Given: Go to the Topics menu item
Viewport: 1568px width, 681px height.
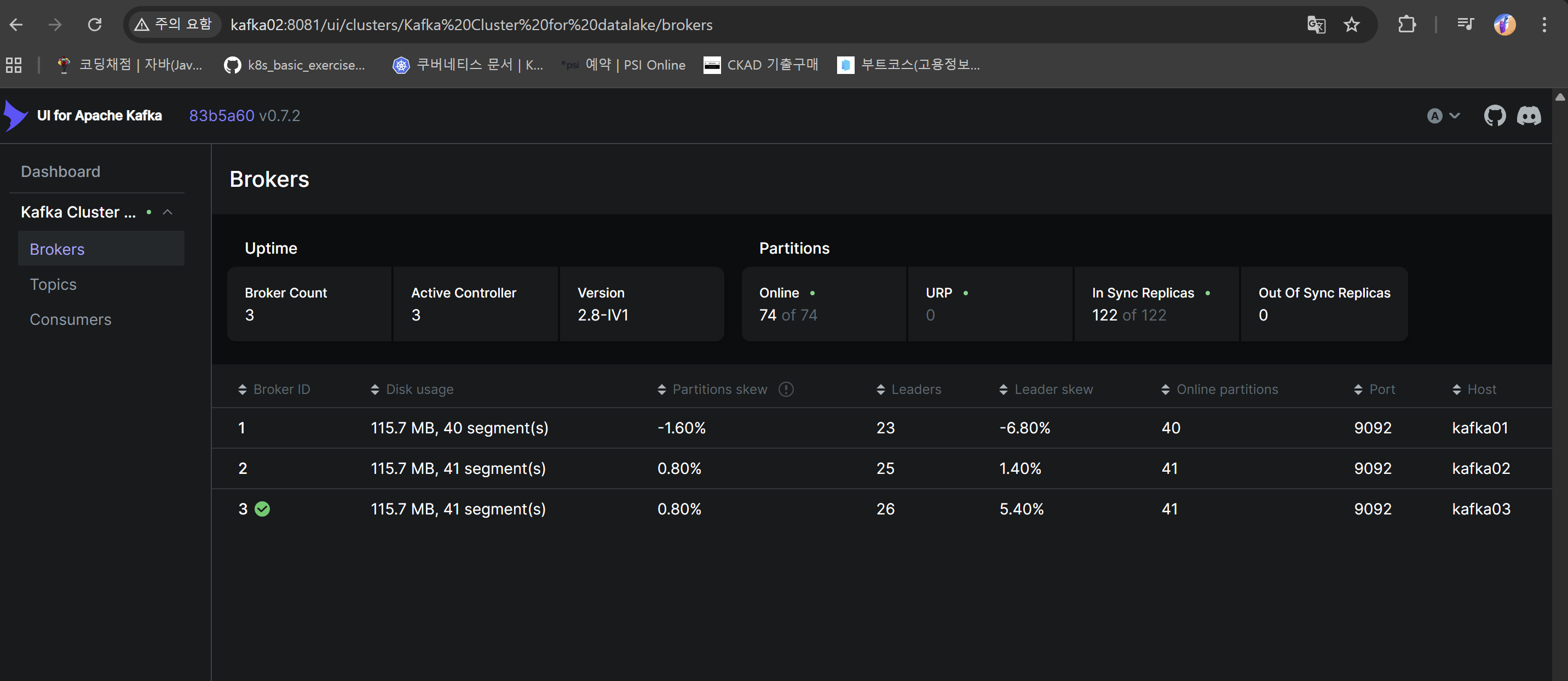Looking at the screenshot, I should (53, 284).
